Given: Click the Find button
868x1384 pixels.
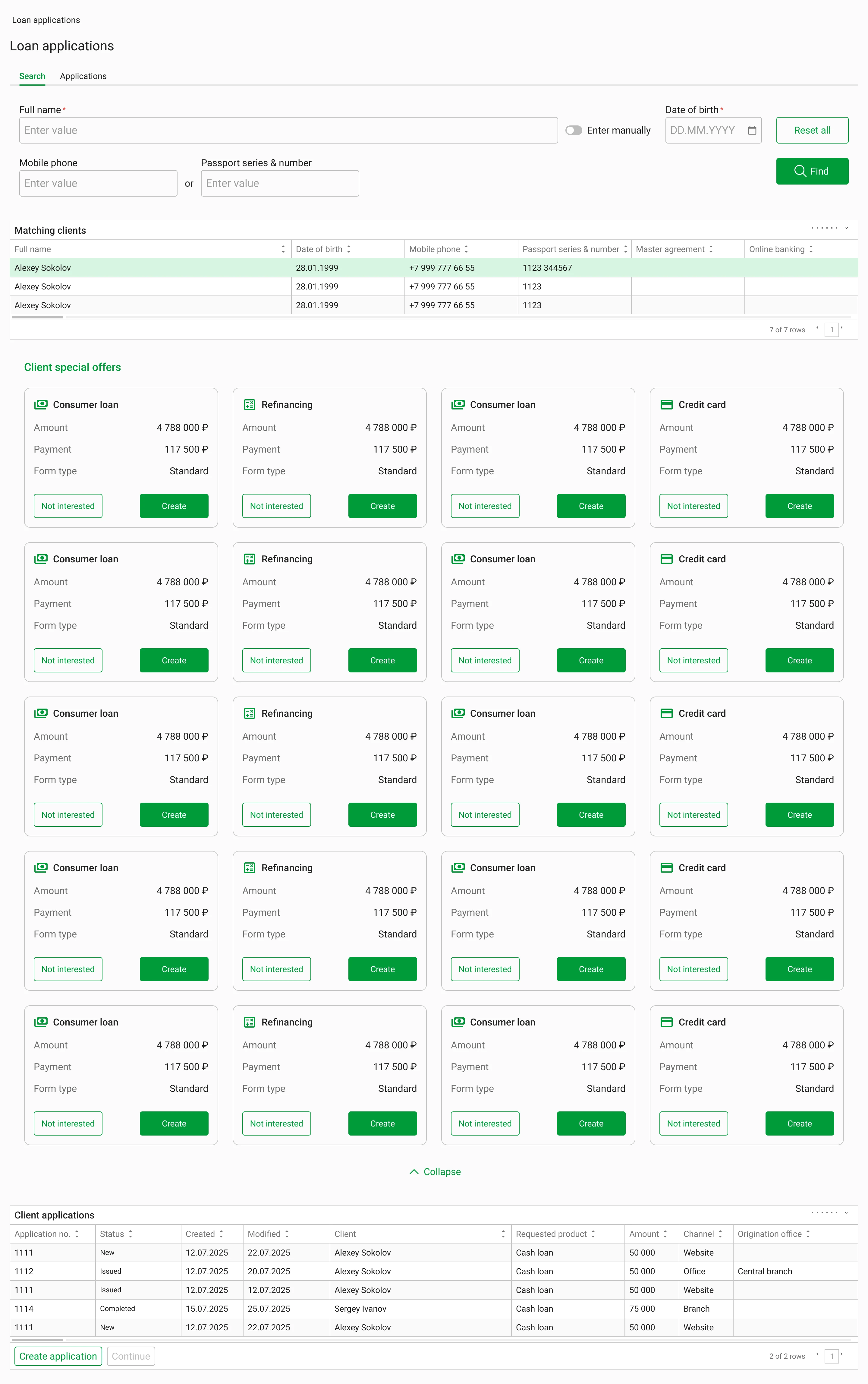Looking at the screenshot, I should coord(812,171).
